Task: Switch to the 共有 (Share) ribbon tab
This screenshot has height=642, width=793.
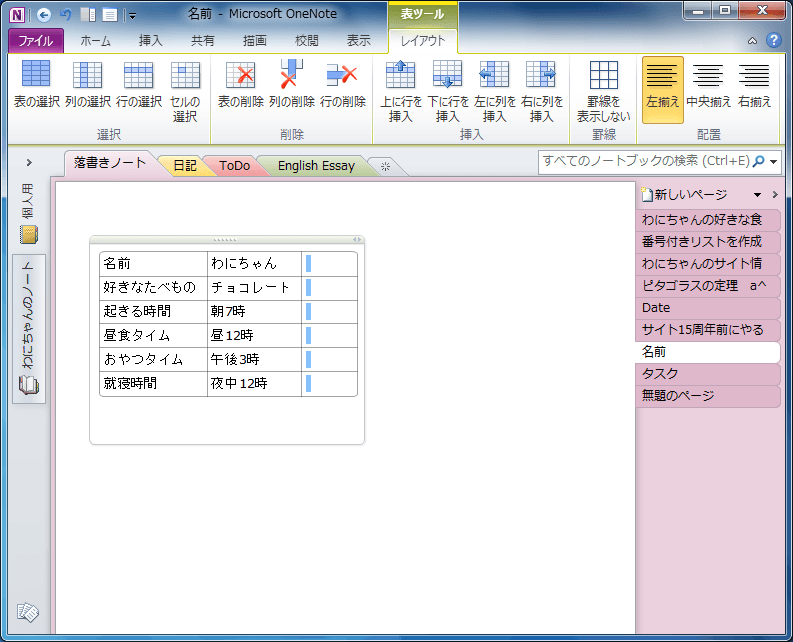Action: (x=202, y=41)
